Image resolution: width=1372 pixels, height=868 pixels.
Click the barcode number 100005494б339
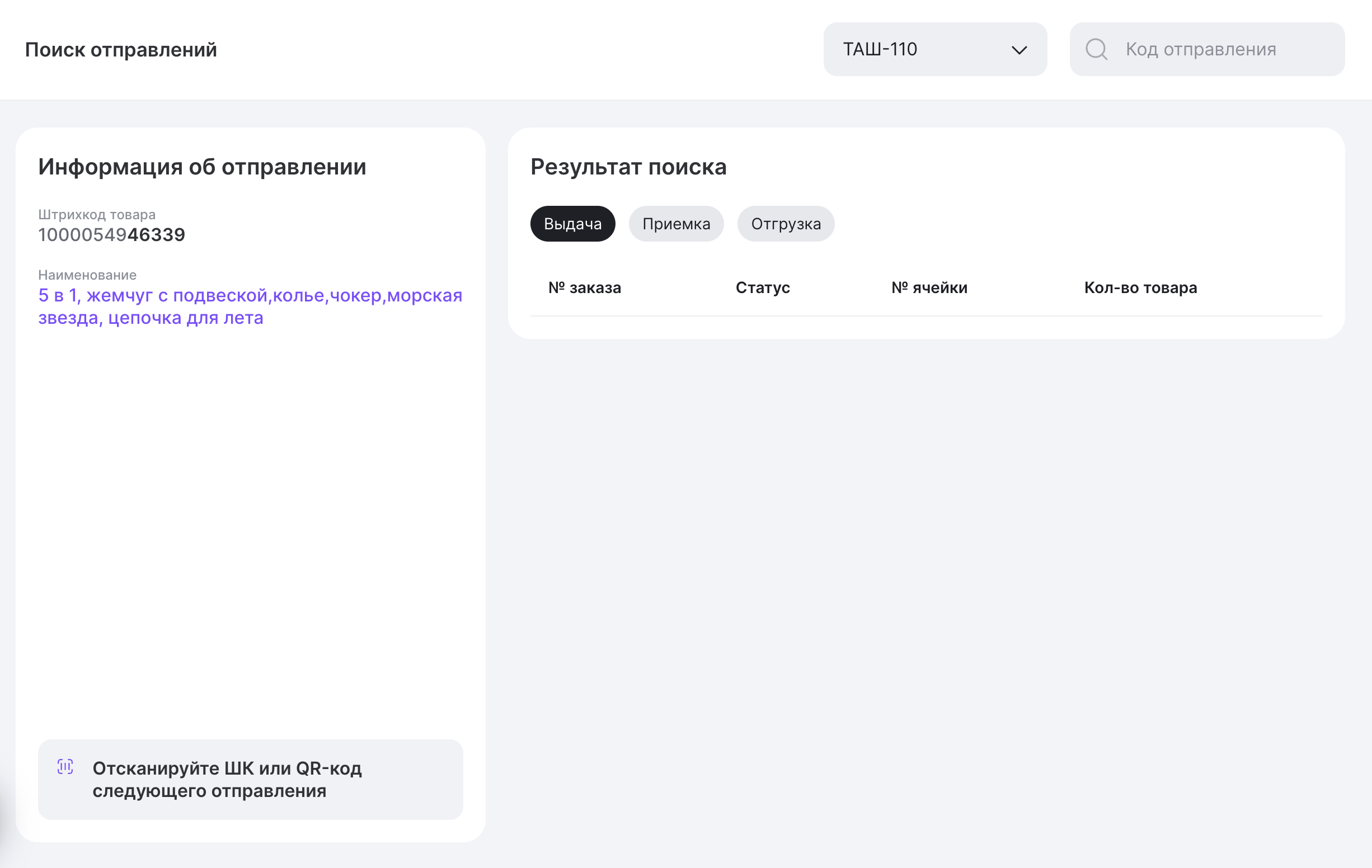[x=112, y=235]
